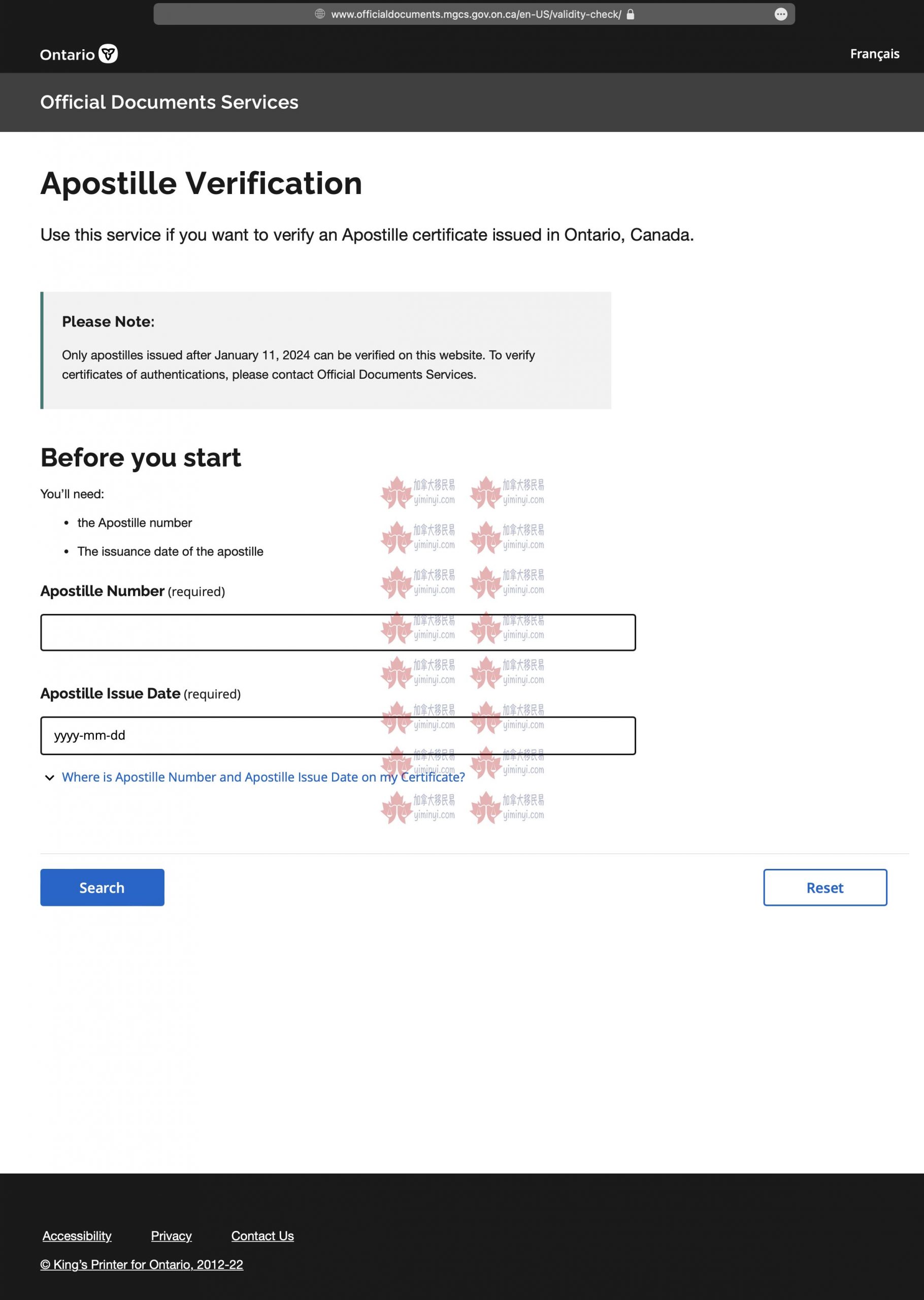Click the King's Printer for Ontario copyright link
Viewport: 924px width, 1300px height.
point(142,1264)
